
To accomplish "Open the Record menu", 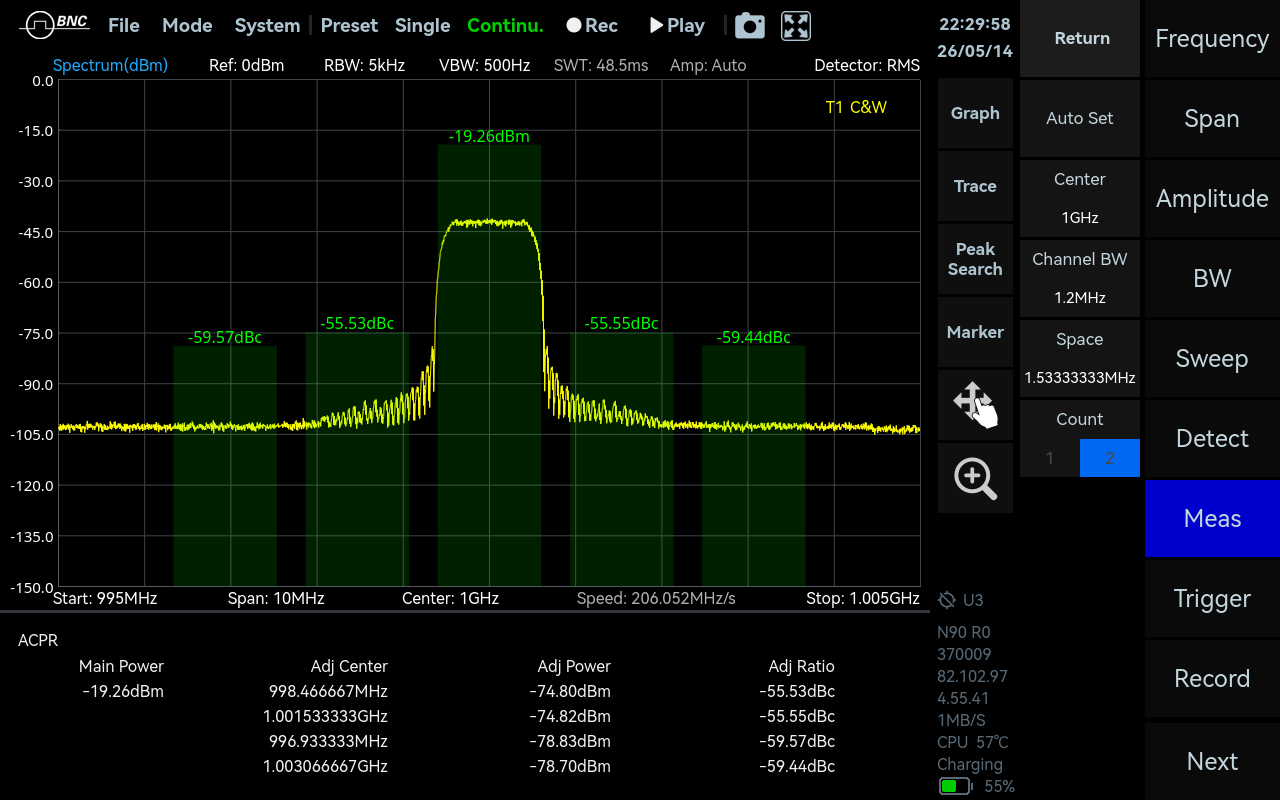I will click(1212, 678).
